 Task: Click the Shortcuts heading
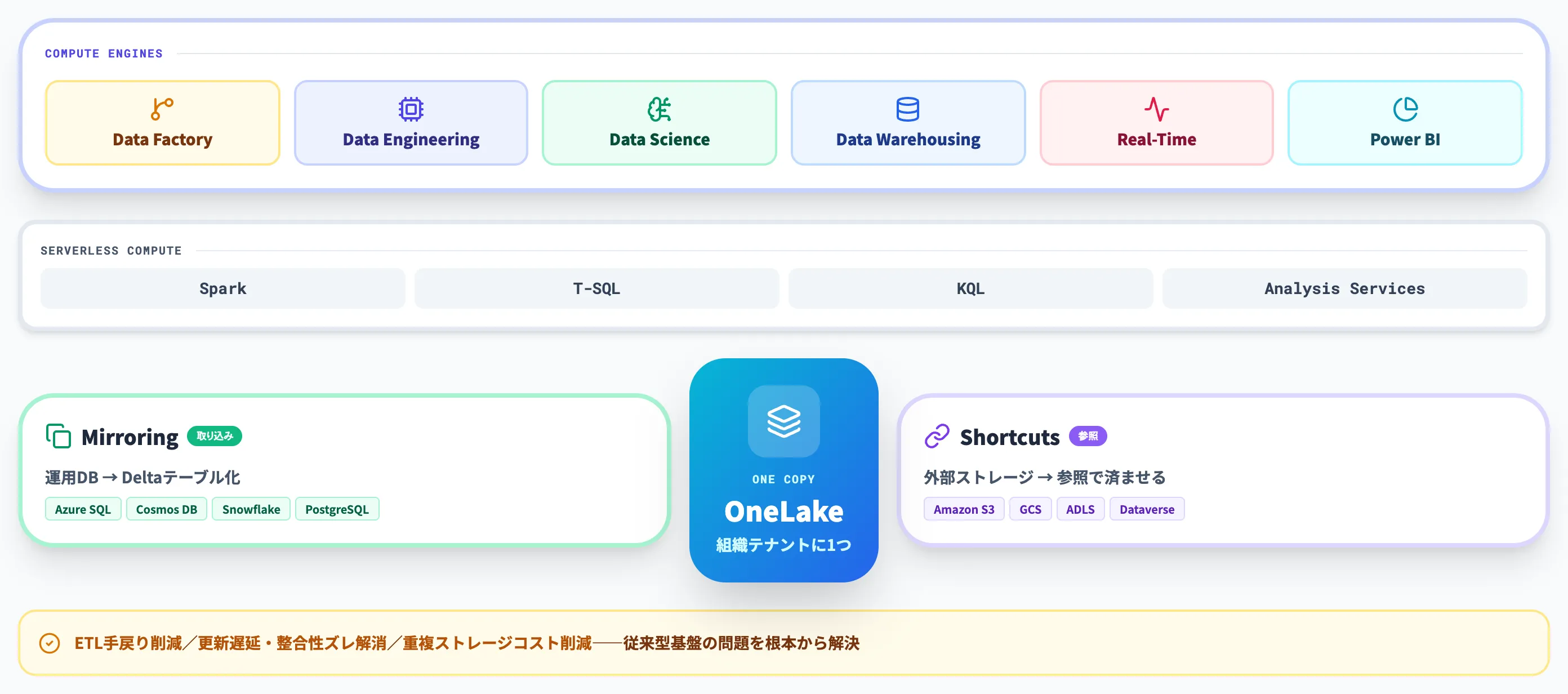tap(1009, 437)
